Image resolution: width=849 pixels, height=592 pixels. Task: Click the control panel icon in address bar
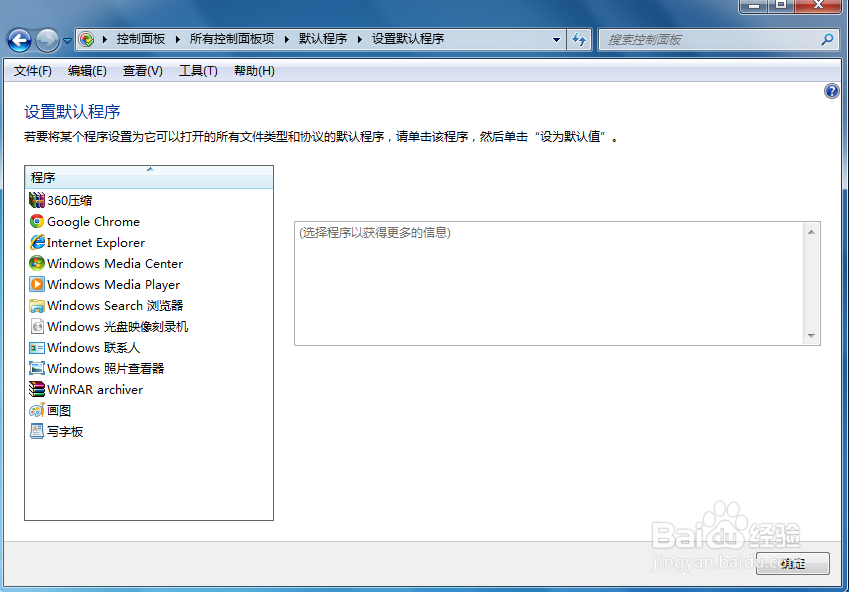[x=87, y=39]
